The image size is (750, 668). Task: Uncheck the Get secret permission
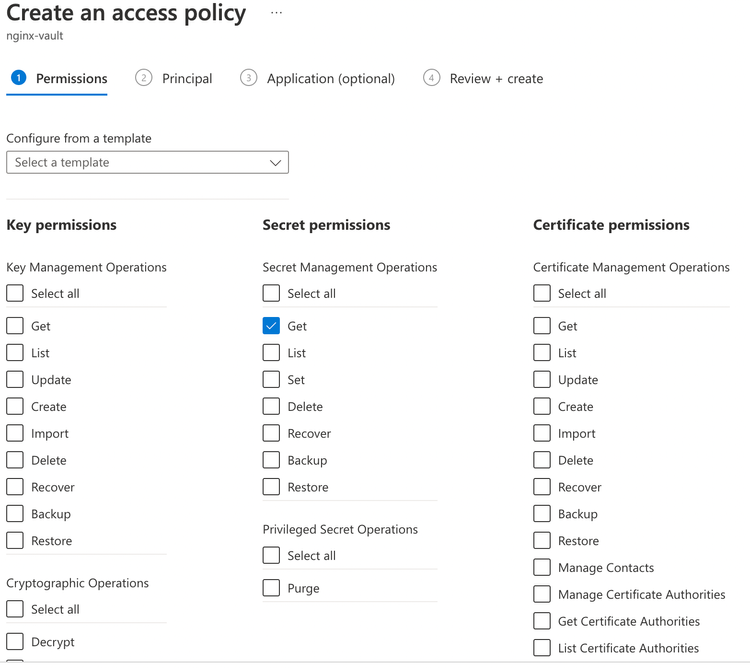pos(271,326)
